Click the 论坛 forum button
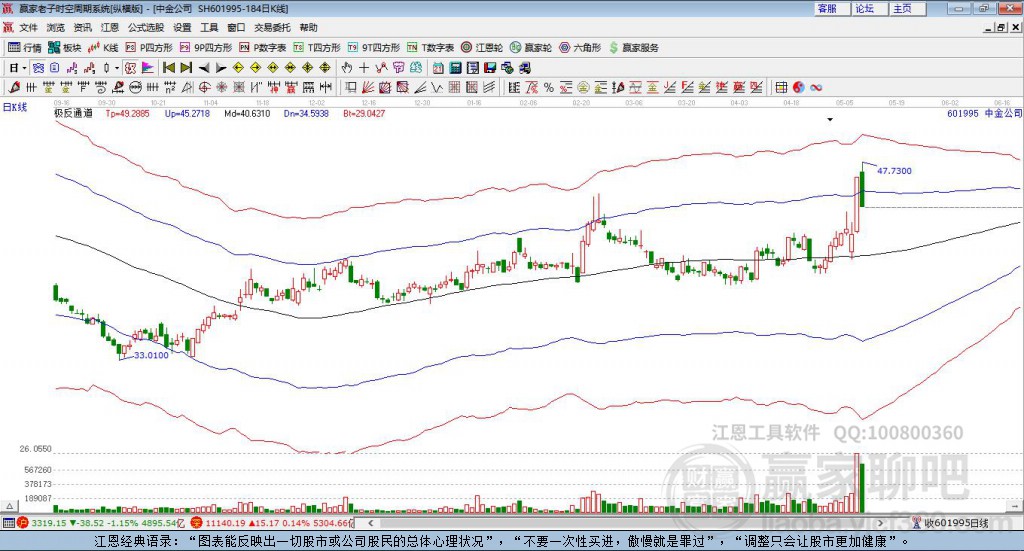 point(869,8)
